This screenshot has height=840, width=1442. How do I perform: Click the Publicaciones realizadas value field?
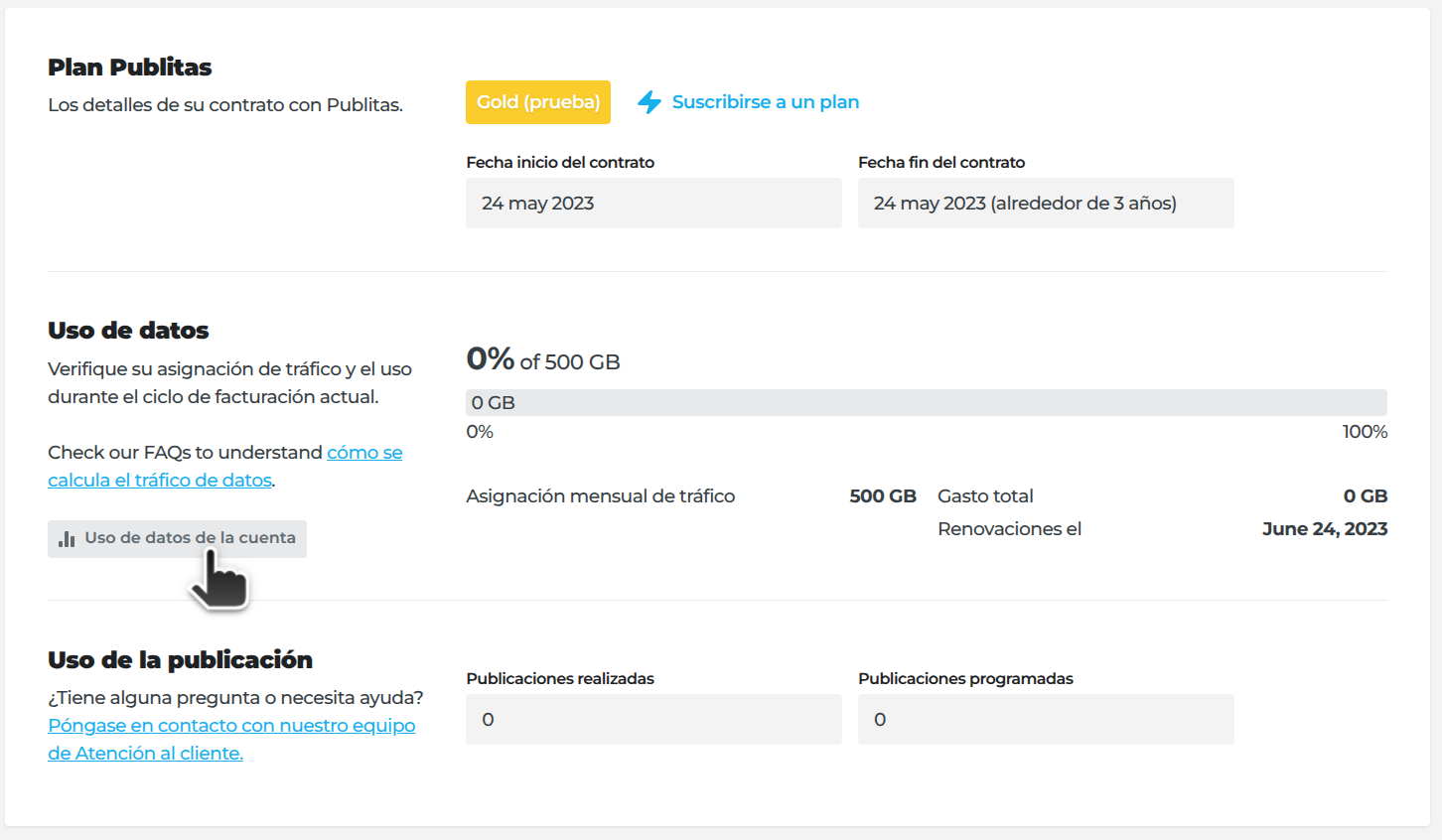click(x=653, y=720)
